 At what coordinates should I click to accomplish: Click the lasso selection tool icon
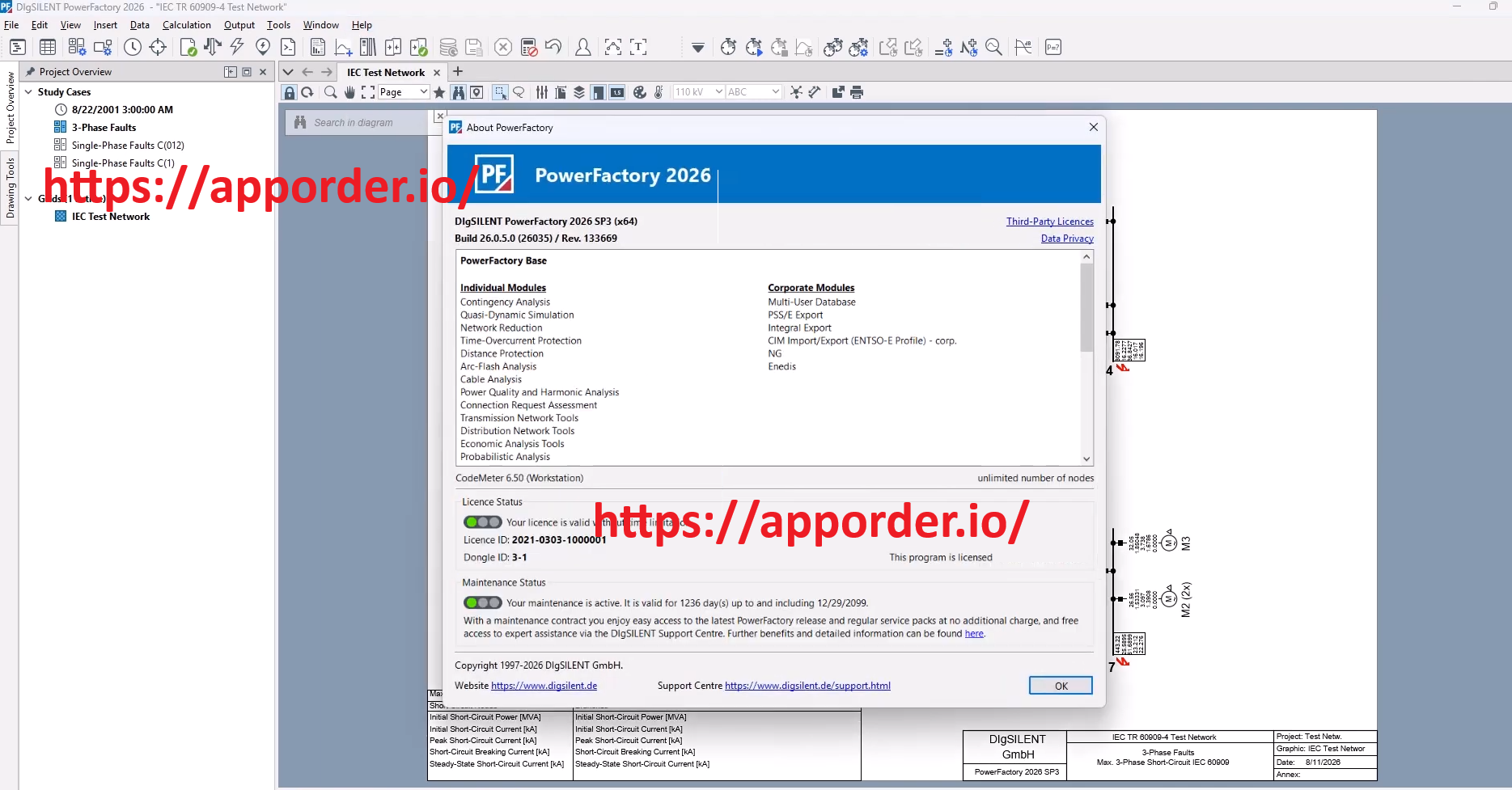pos(519,92)
